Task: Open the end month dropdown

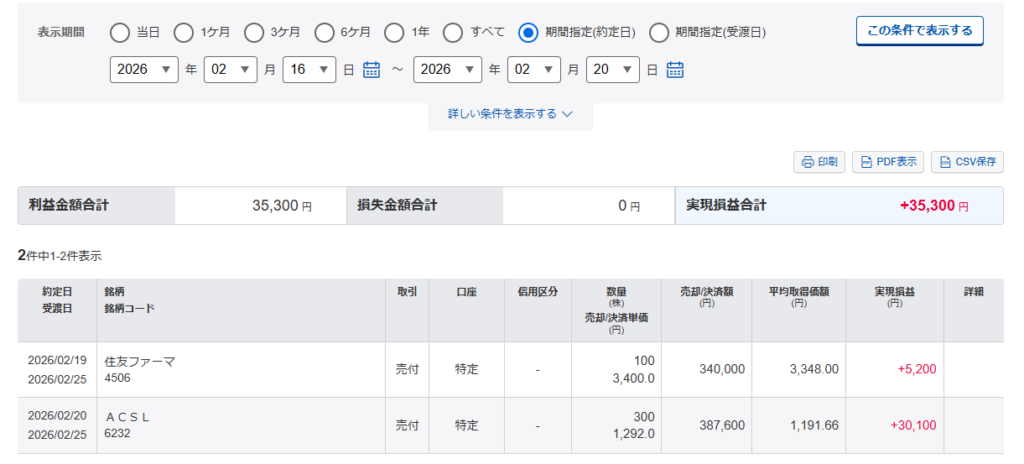Action: [x=534, y=70]
